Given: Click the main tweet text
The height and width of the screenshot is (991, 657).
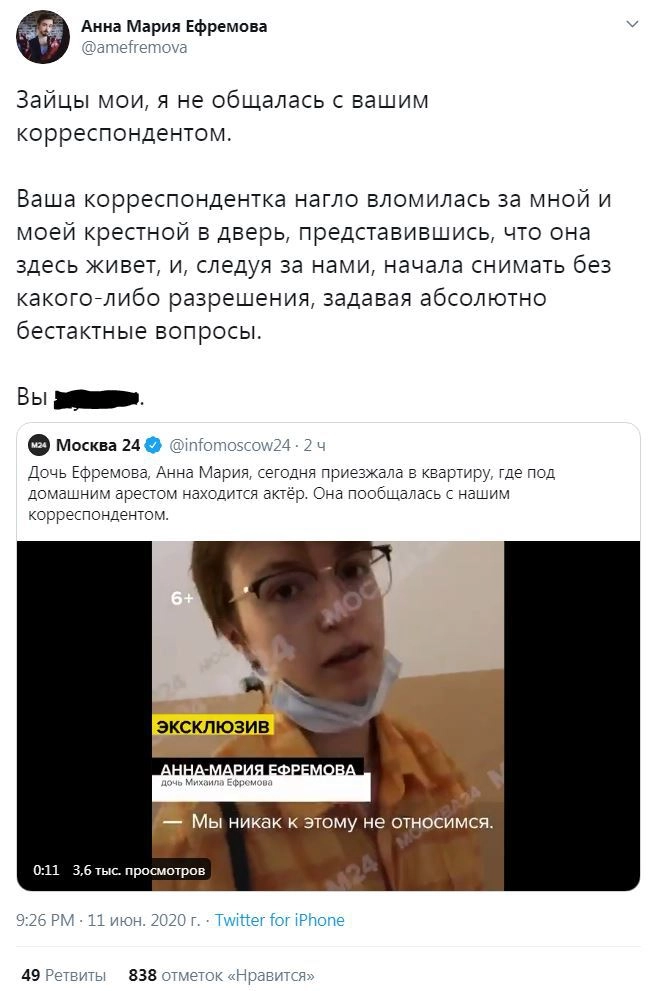Looking at the screenshot, I should pyautogui.click(x=314, y=248).
